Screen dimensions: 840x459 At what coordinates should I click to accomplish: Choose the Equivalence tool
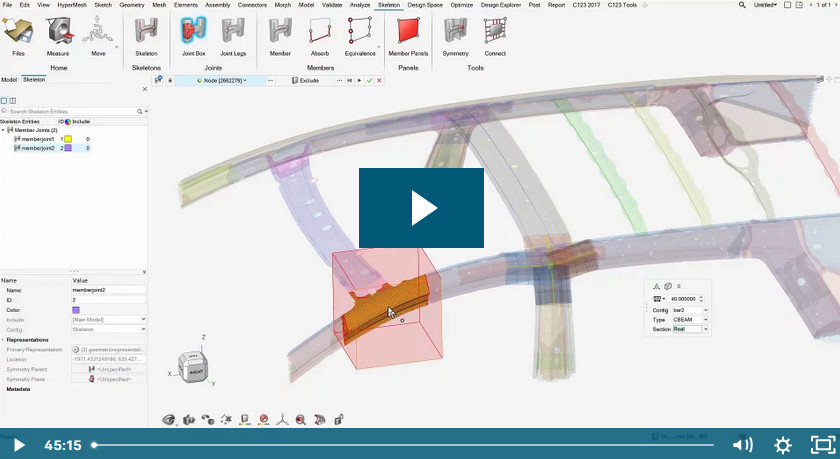pos(359,37)
